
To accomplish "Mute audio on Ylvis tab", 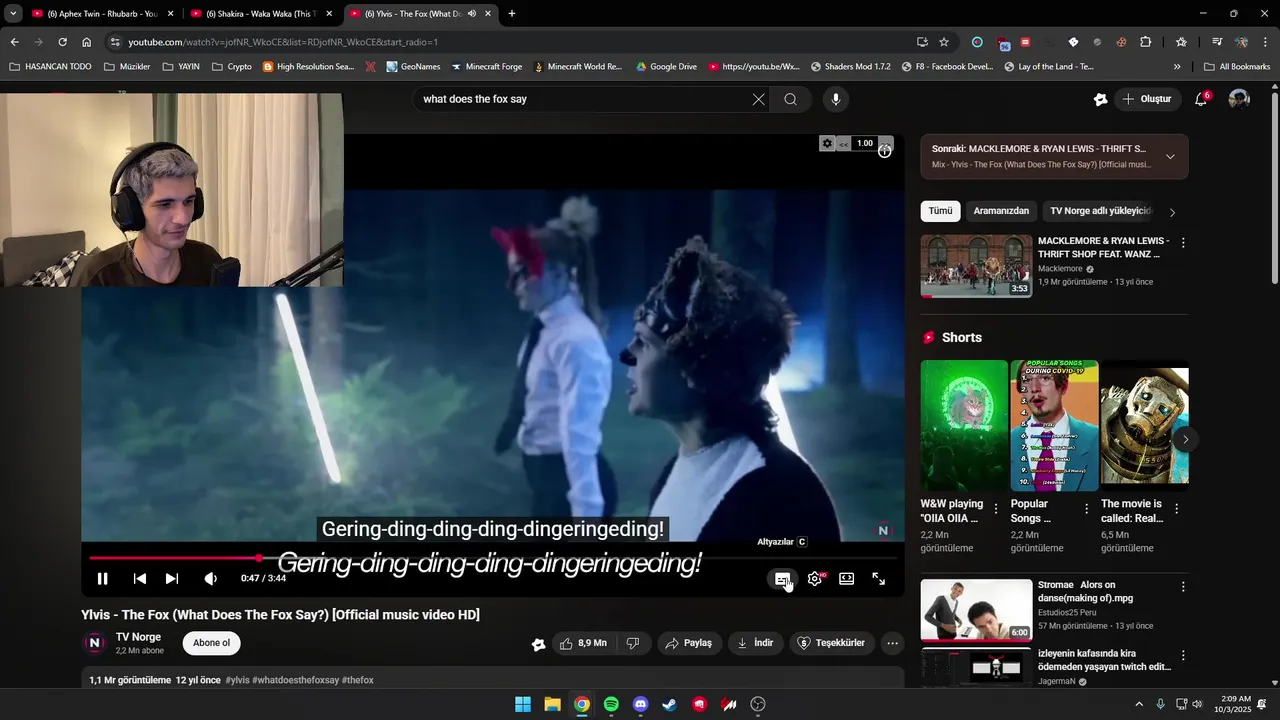I will 471,14.
